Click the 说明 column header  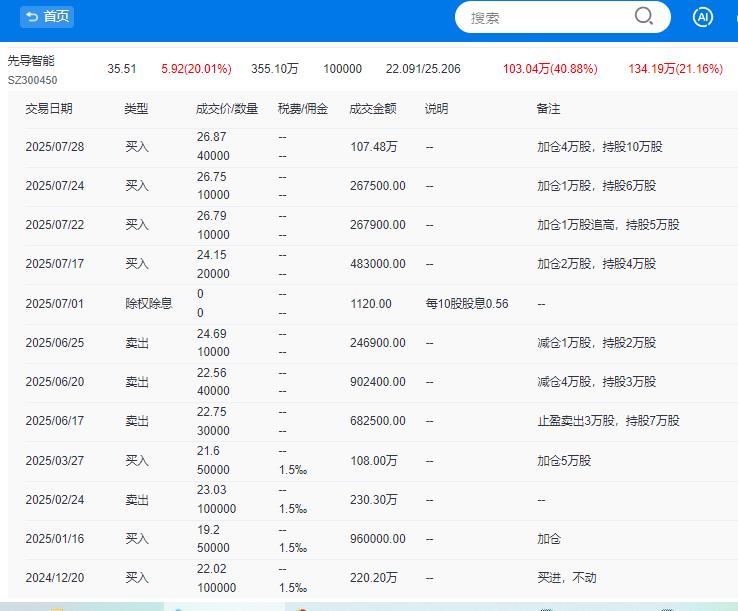[436, 109]
